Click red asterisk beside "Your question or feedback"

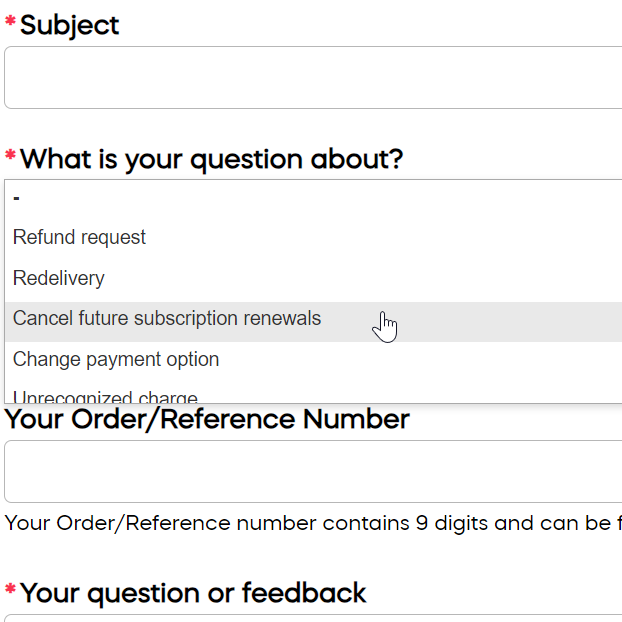click(10, 588)
